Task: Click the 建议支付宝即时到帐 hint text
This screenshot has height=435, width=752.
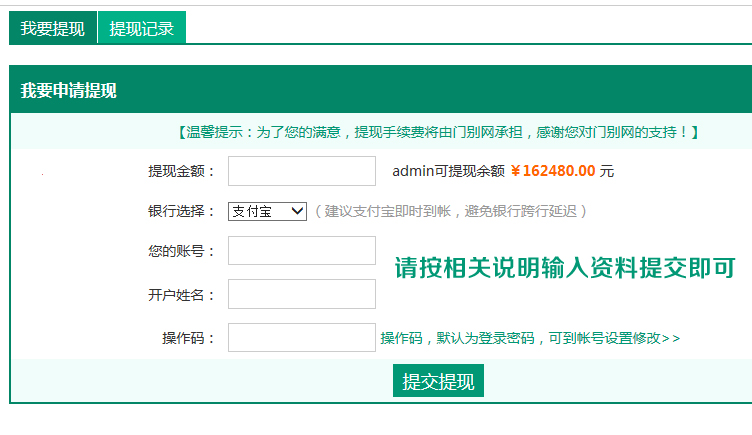Action: [x=450, y=211]
